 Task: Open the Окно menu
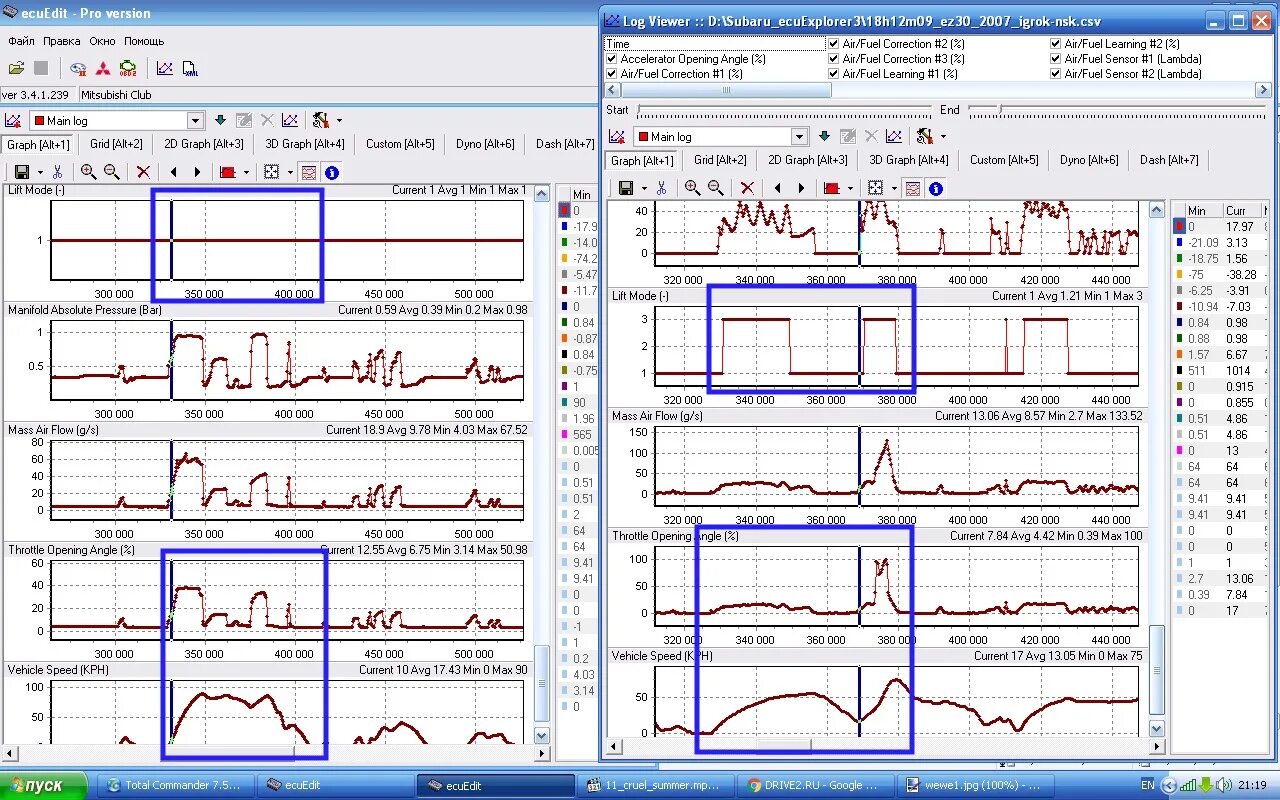pos(102,41)
